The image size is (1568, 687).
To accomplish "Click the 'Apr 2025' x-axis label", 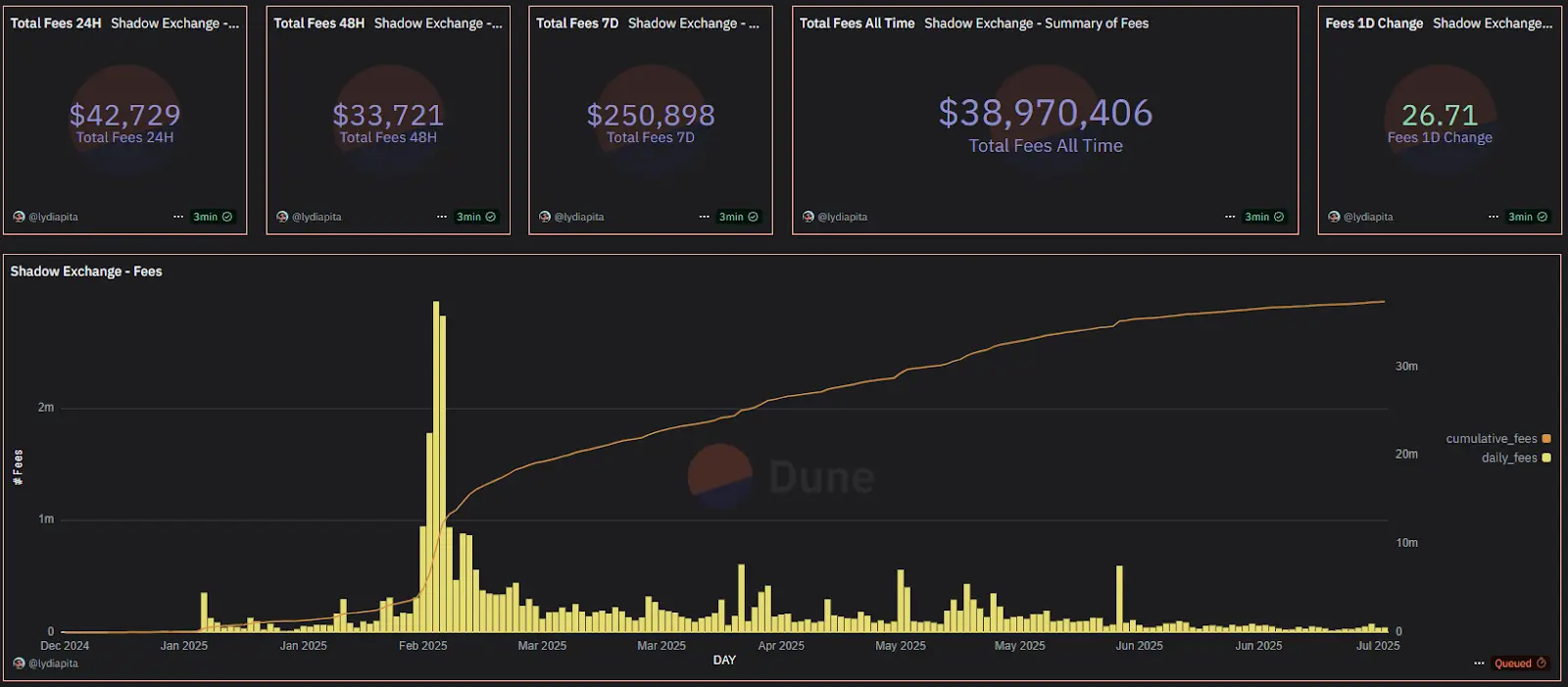I will click(781, 646).
